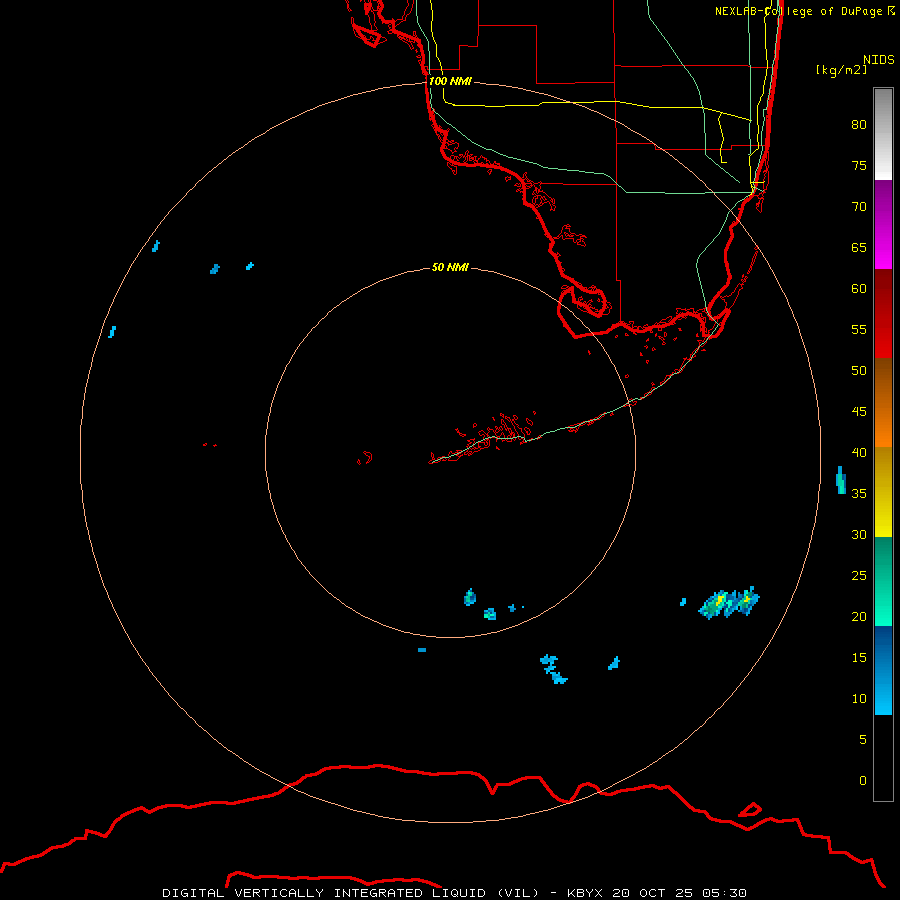Select scale value 55
The height and width of the screenshot is (900, 900).
pos(859,329)
